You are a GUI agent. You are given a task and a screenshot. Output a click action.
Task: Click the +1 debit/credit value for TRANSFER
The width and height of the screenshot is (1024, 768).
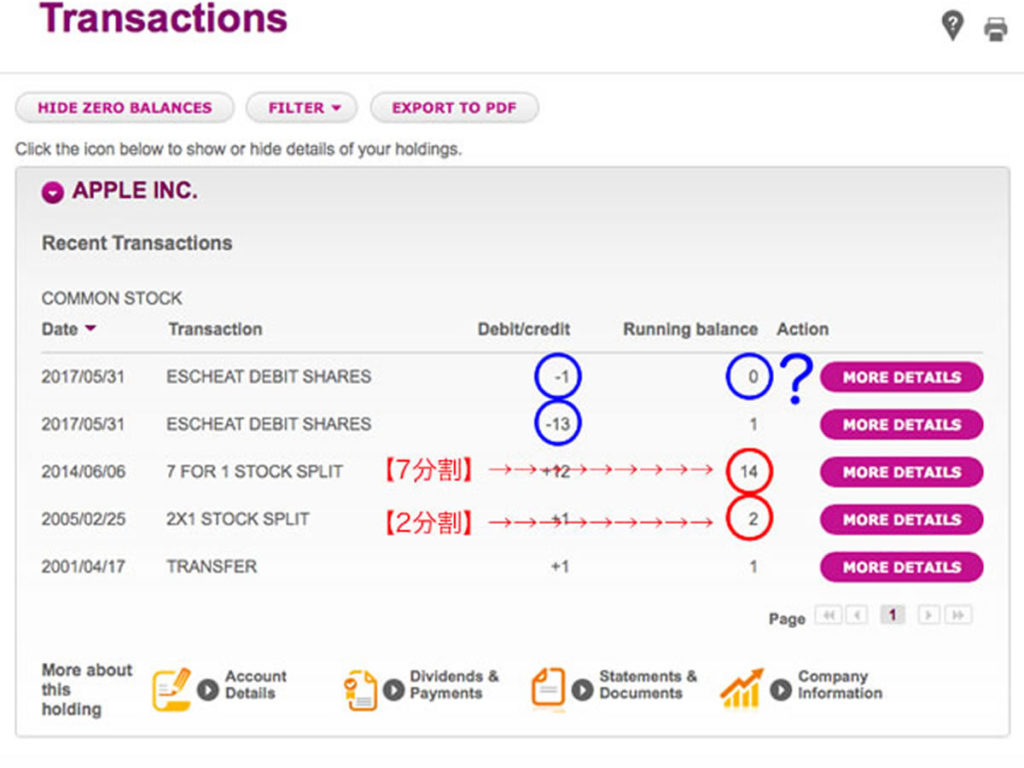pyautogui.click(x=560, y=566)
